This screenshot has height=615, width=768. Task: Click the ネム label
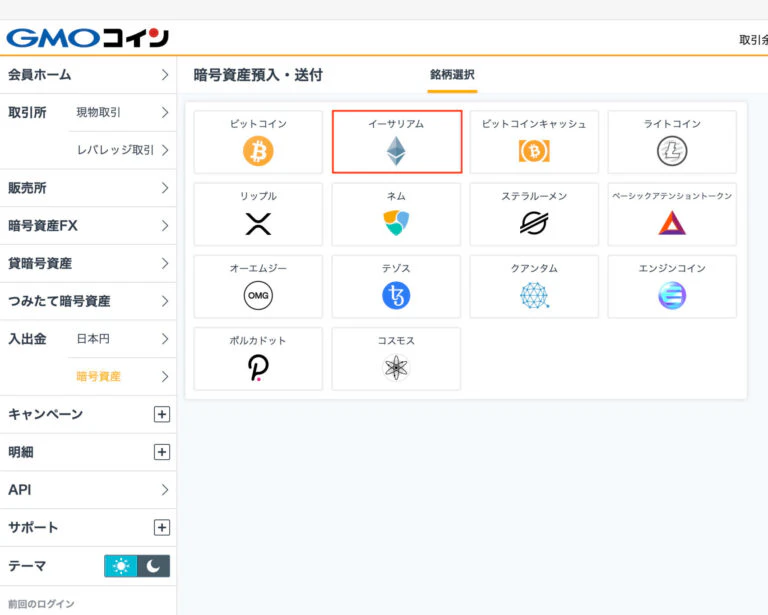click(x=396, y=196)
